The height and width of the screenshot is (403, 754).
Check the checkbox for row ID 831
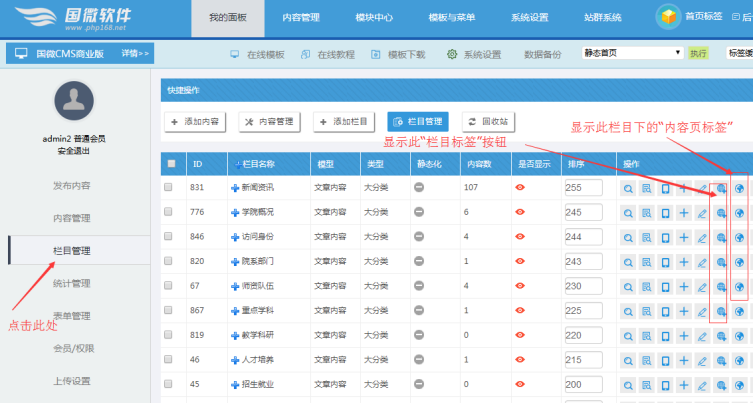[169, 187]
